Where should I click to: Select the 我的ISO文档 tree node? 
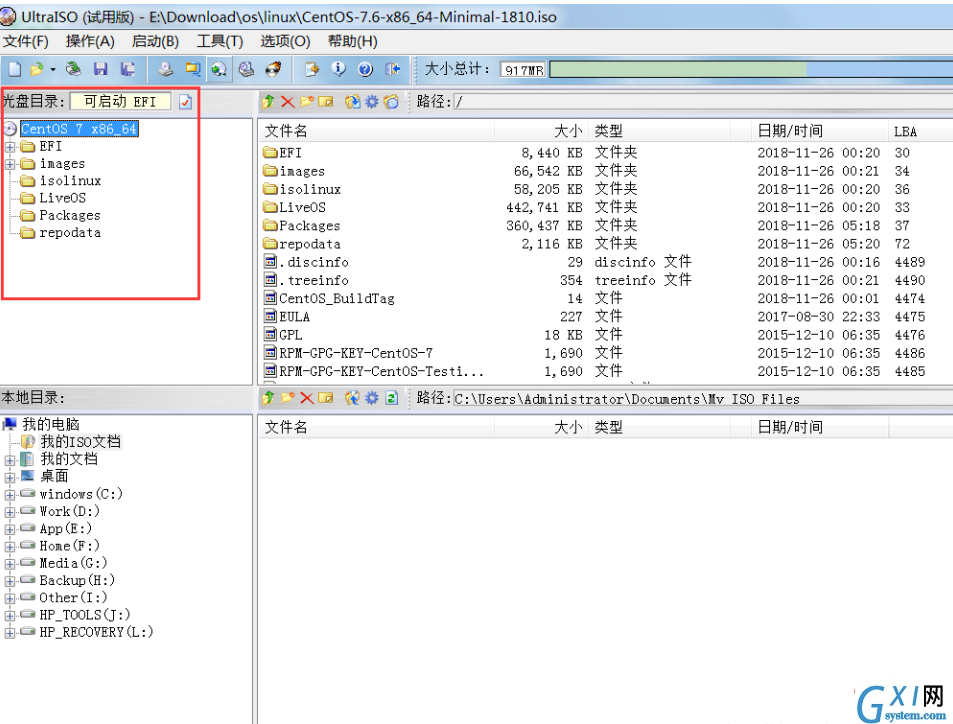(x=80, y=441)
